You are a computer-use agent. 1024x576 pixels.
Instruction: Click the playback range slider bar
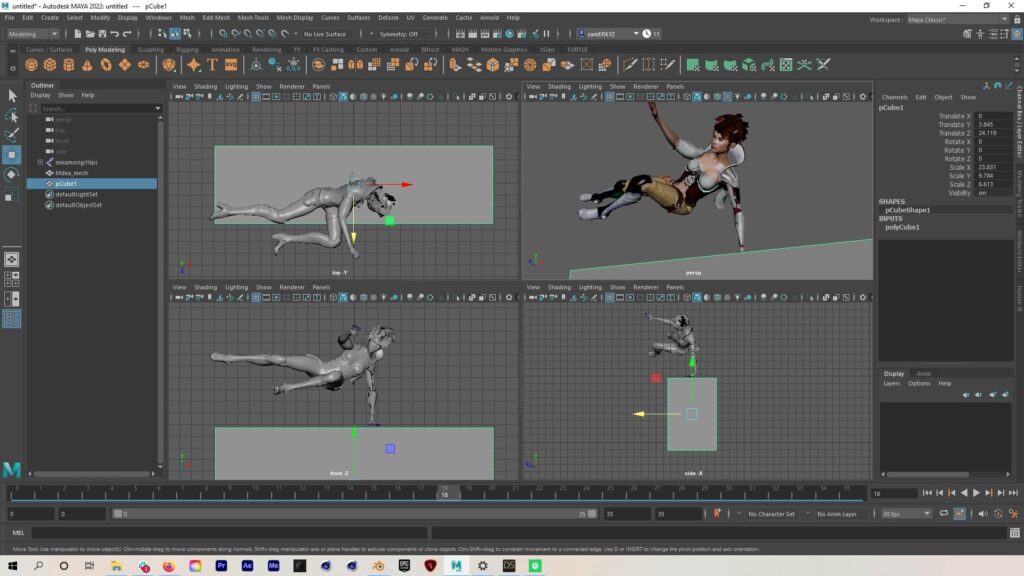click(x=355, y=514)
